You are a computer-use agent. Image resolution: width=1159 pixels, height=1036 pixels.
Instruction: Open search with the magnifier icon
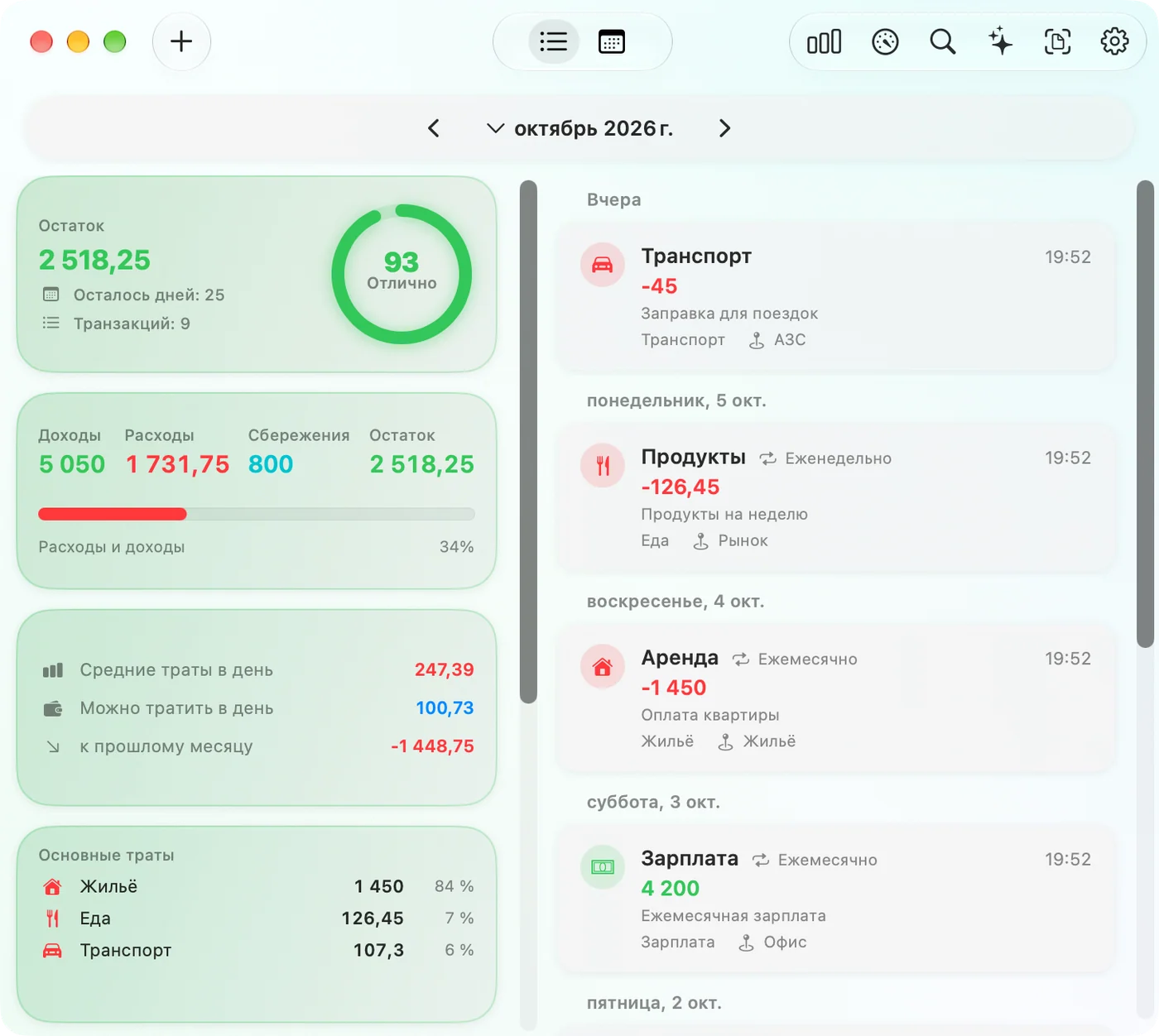pyautogui.click(x=942, y=41)
